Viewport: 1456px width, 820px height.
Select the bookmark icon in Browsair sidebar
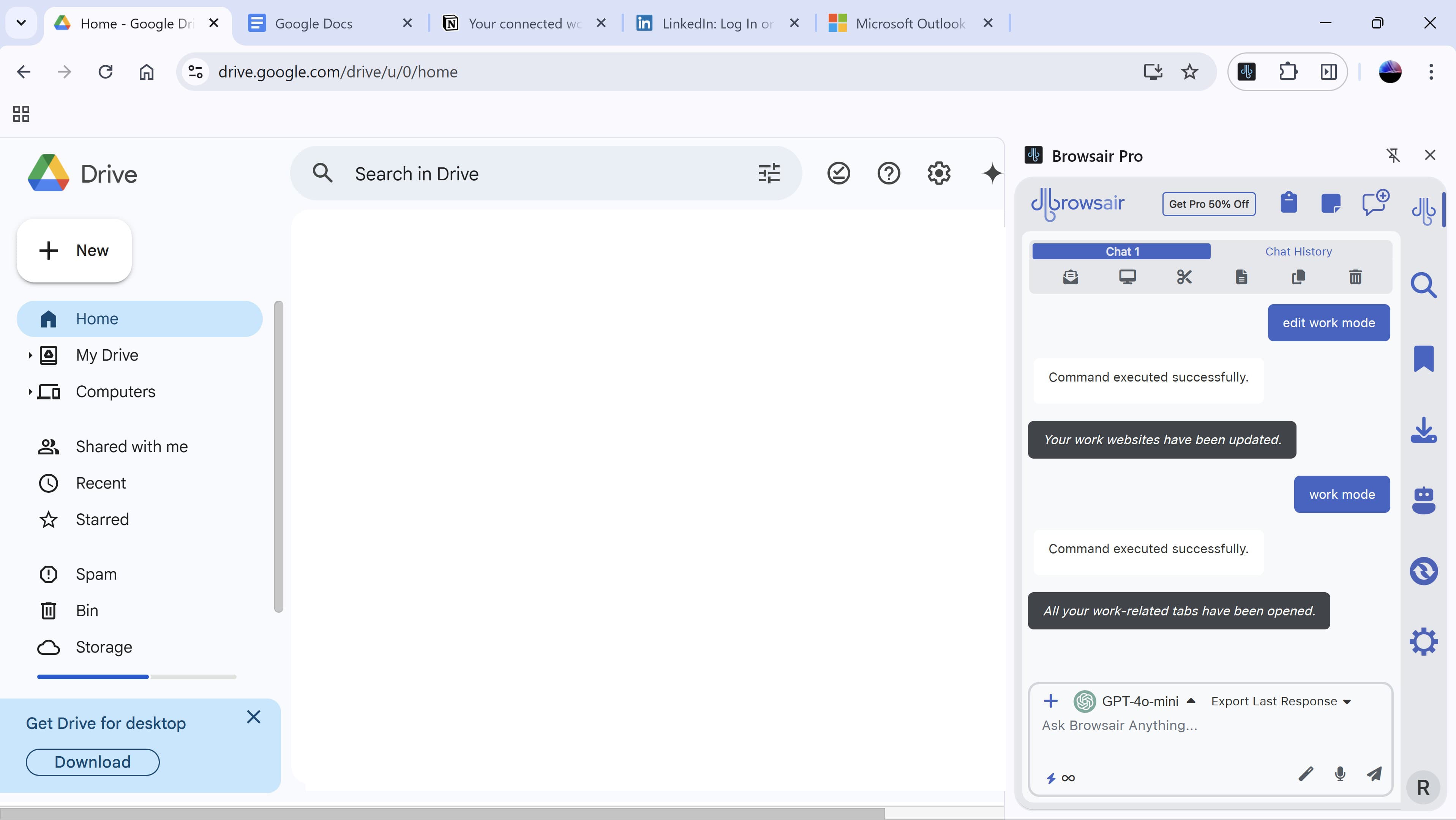pos(1424,358)
